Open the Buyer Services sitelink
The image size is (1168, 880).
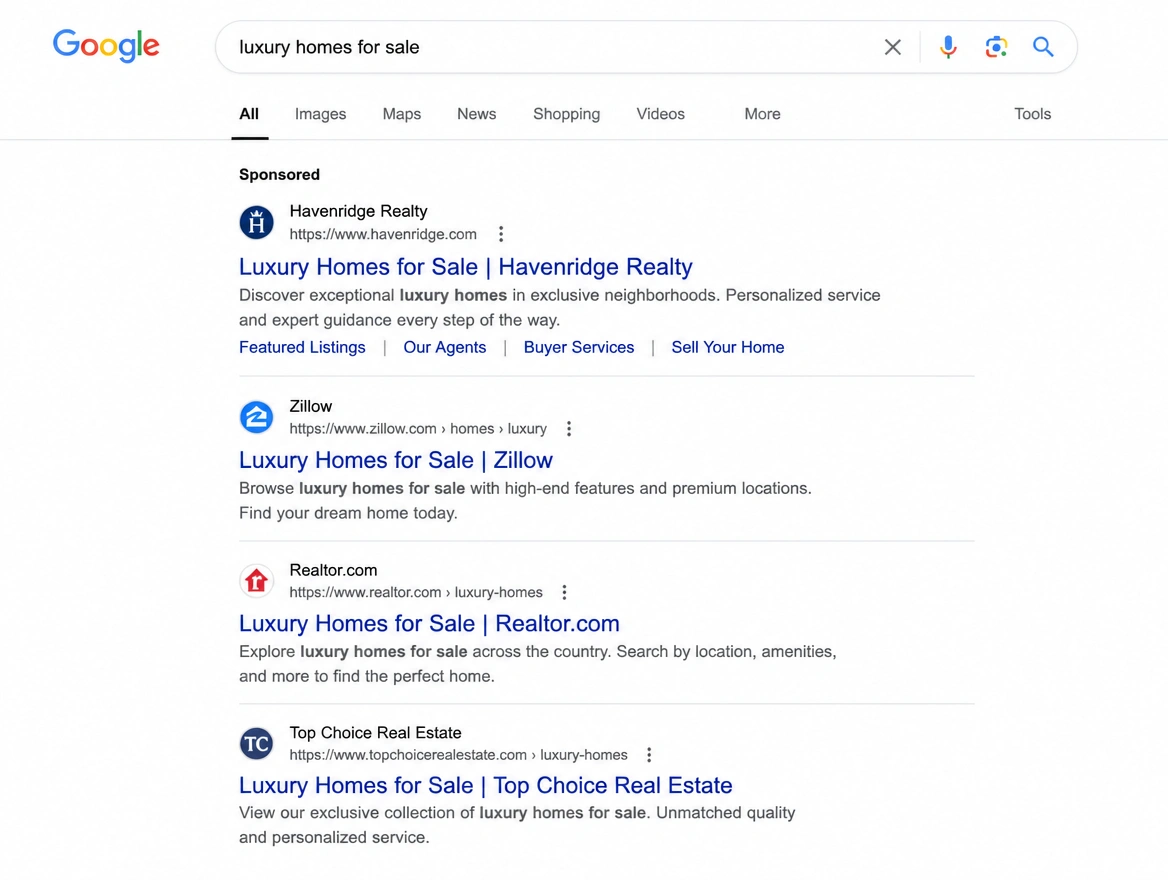579,347
